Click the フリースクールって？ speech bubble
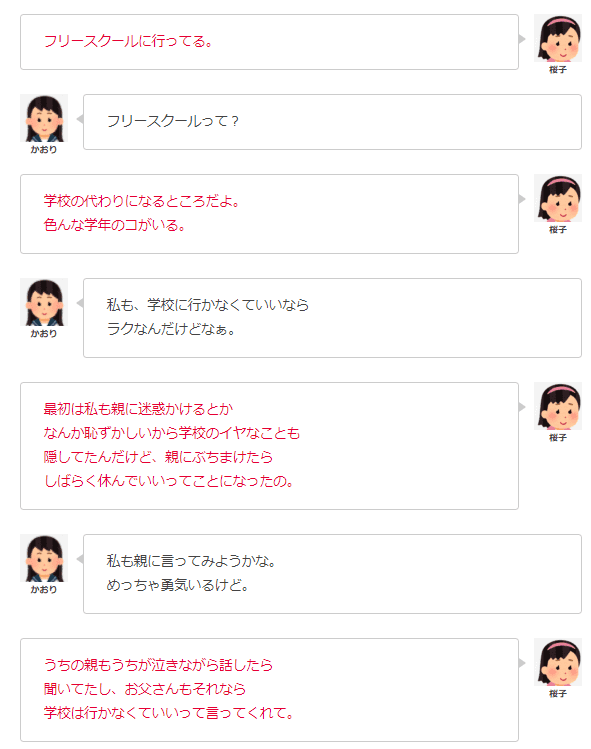Viewport: 591px width, 749px height. (333, 122)
